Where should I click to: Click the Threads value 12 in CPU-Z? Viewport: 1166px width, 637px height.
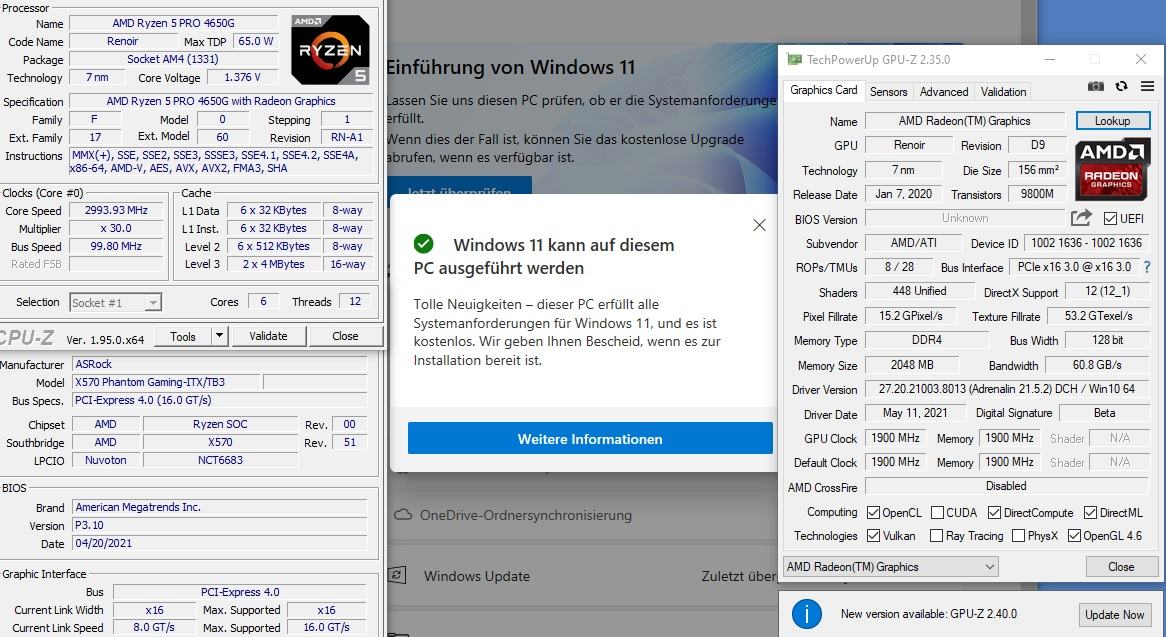(355, 301)
